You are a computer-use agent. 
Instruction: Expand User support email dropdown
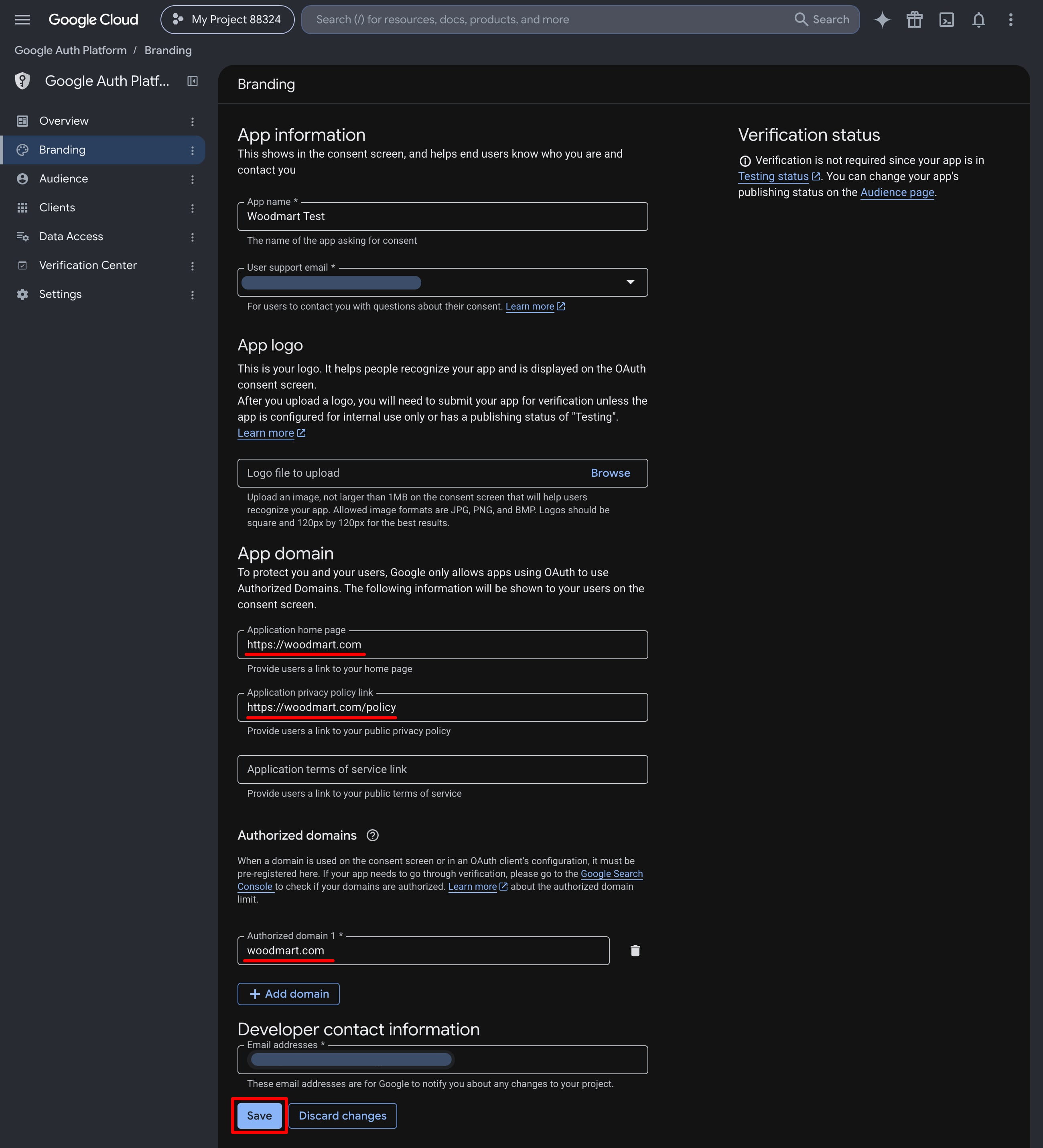(x=630, y=282)
